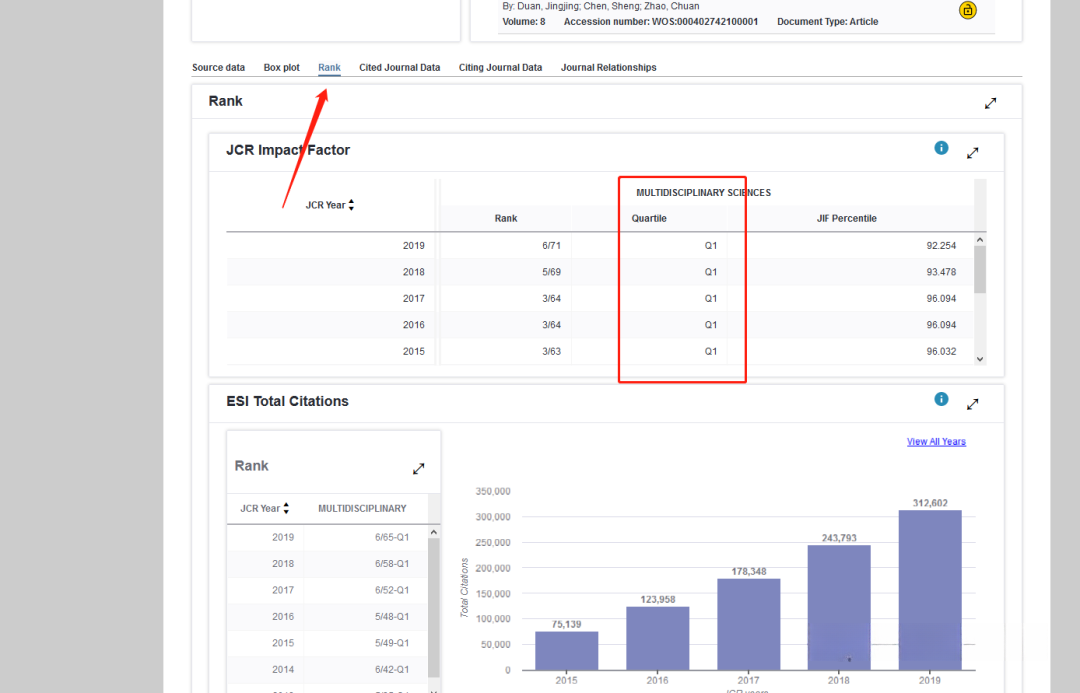Click the JIF Percentile column header

[x=847, y=218]
